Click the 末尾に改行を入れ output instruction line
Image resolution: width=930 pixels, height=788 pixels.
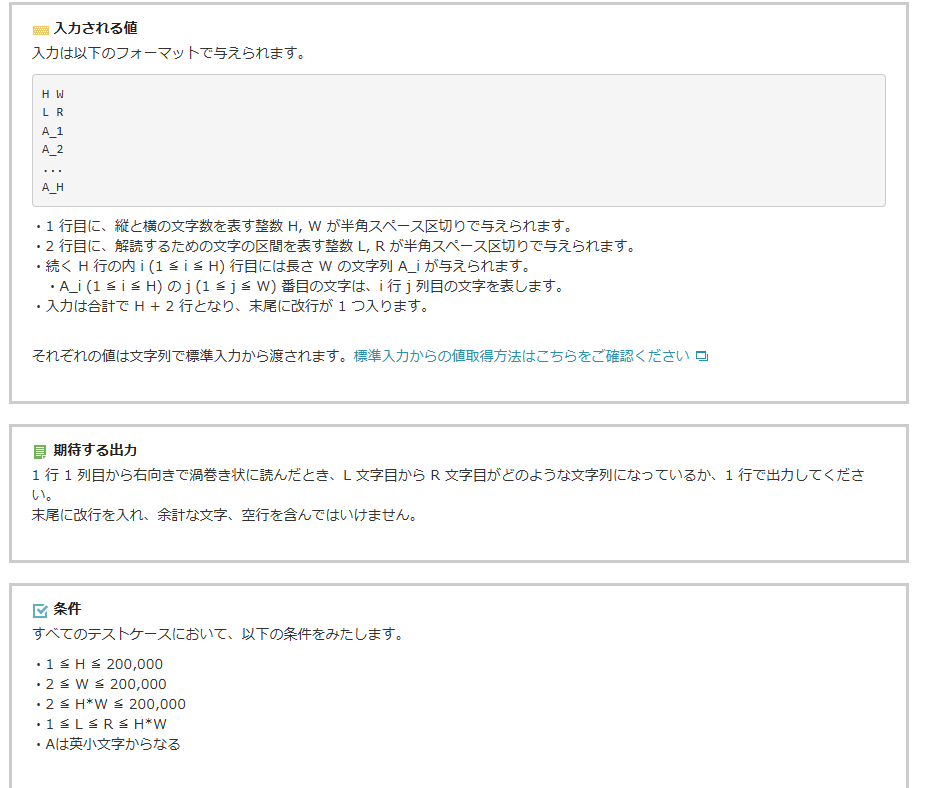point(223,516)
